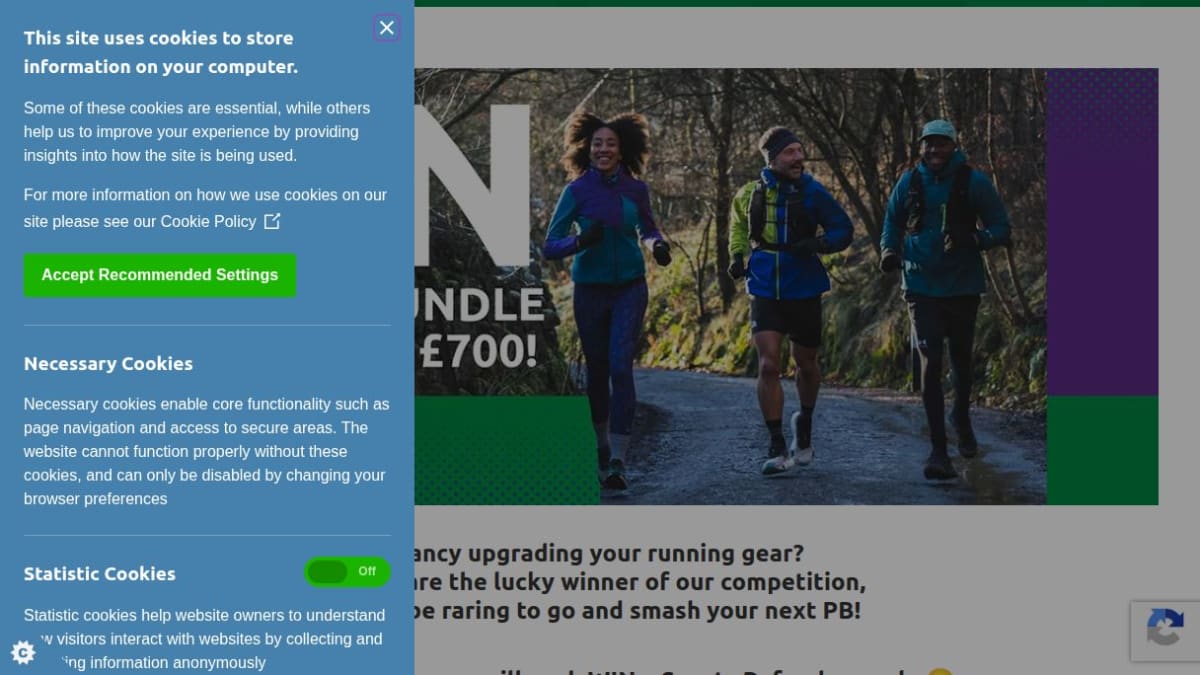Open the running competition banner image
Image resolution: width=1200 pixels, height=675 pixels.
coord(786,286)
